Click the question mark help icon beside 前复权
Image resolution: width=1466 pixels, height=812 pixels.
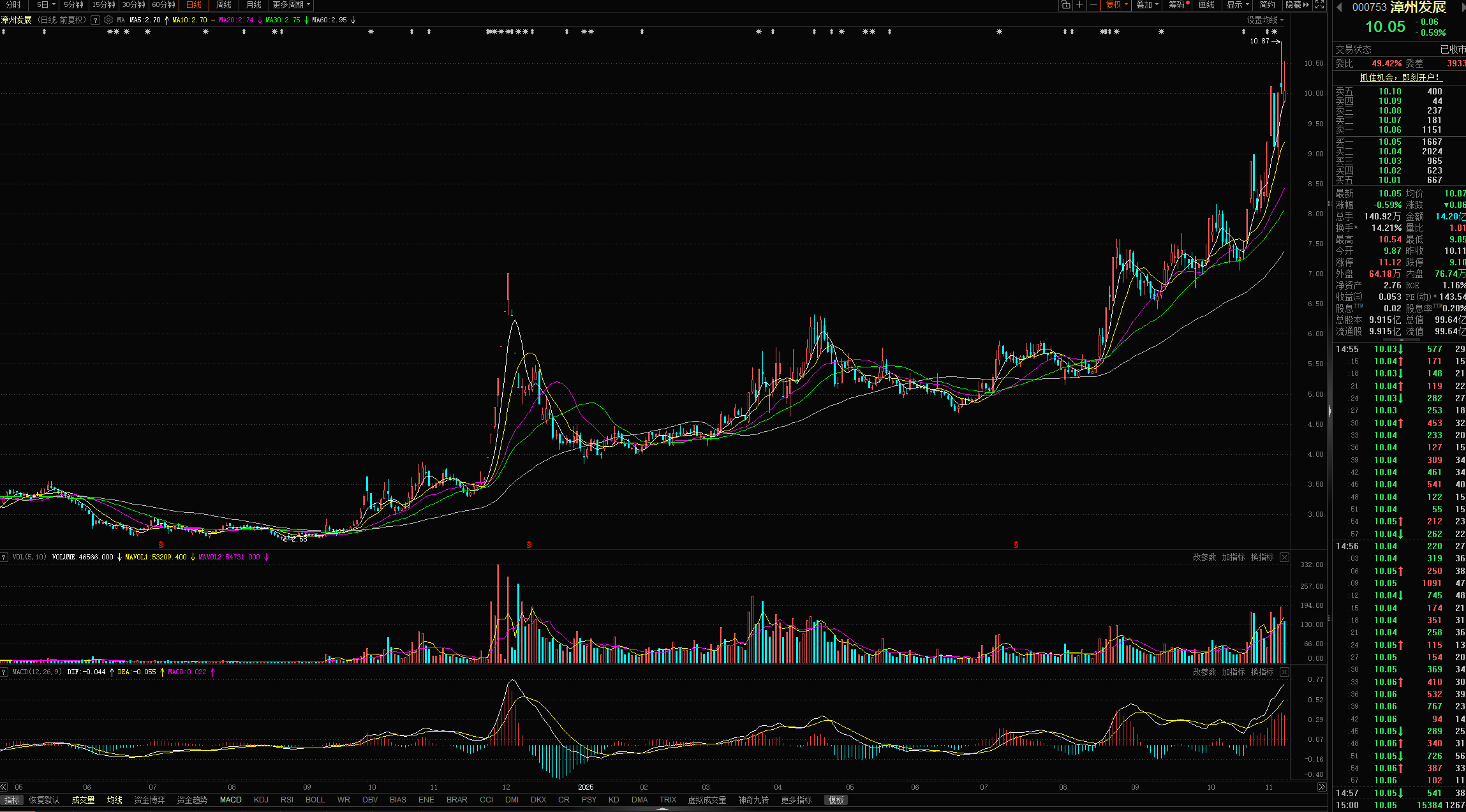[95, 20]
